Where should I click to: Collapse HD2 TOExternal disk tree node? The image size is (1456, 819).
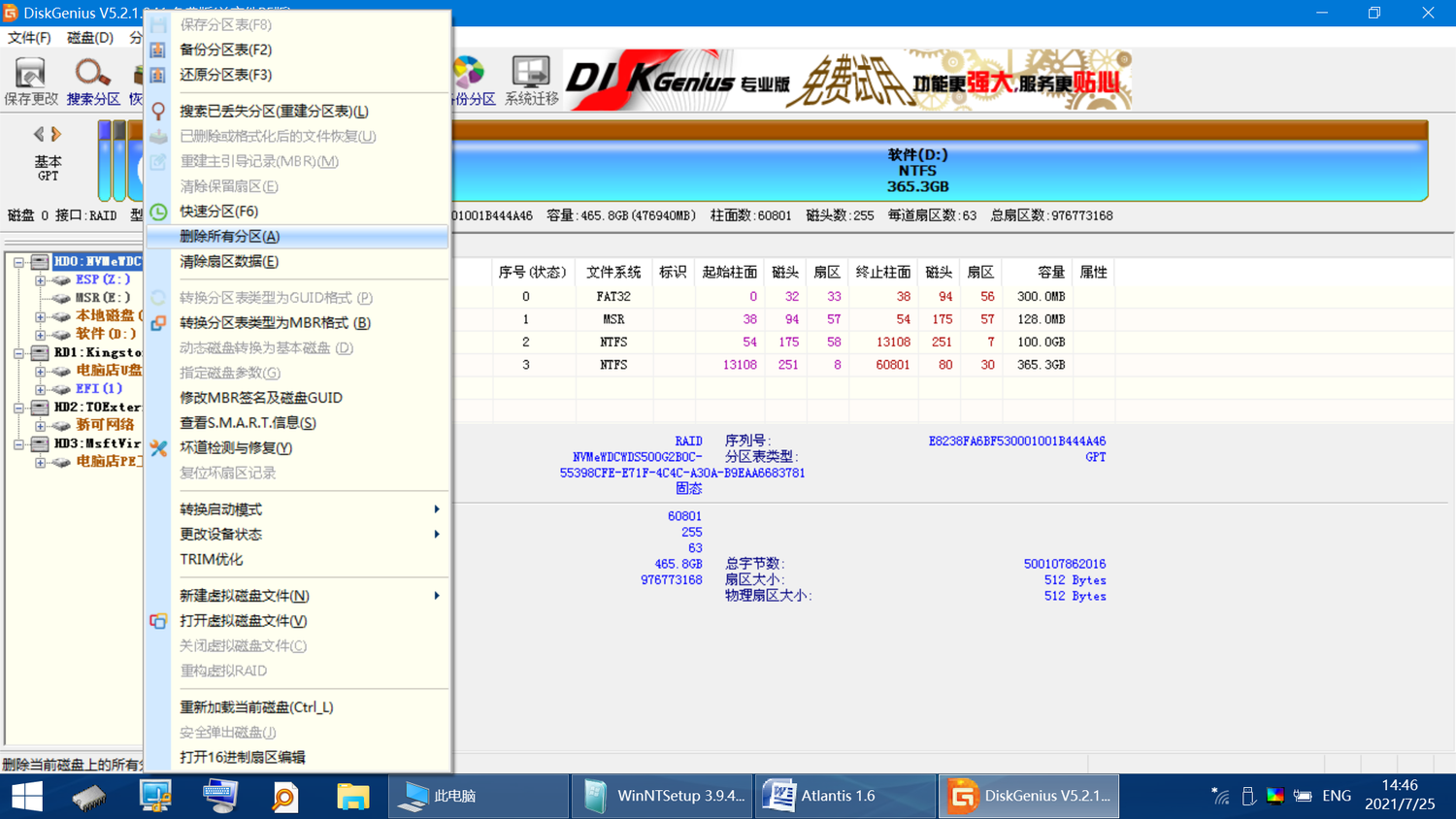coord(18,408)
